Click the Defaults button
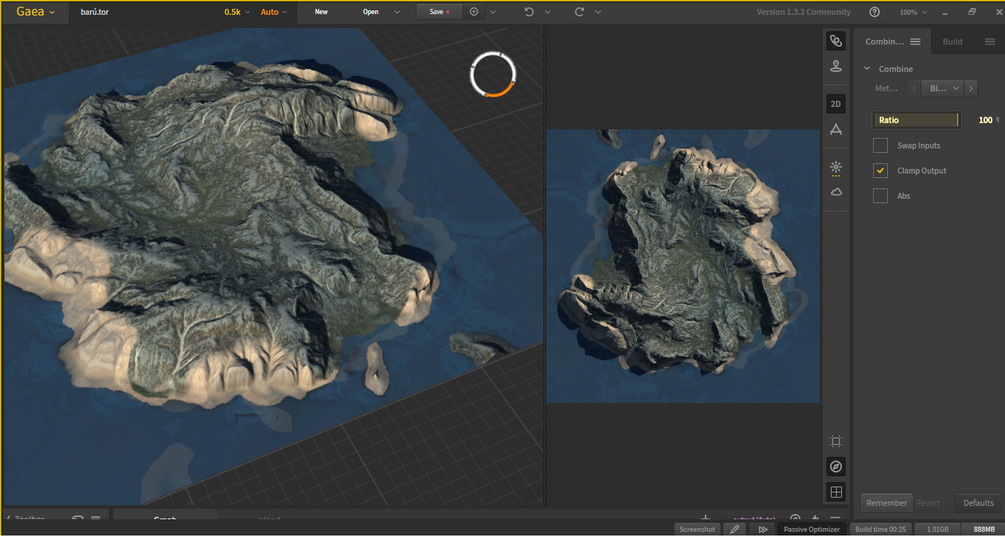This screenshot has width=1005, height=537. pos(977,503)
